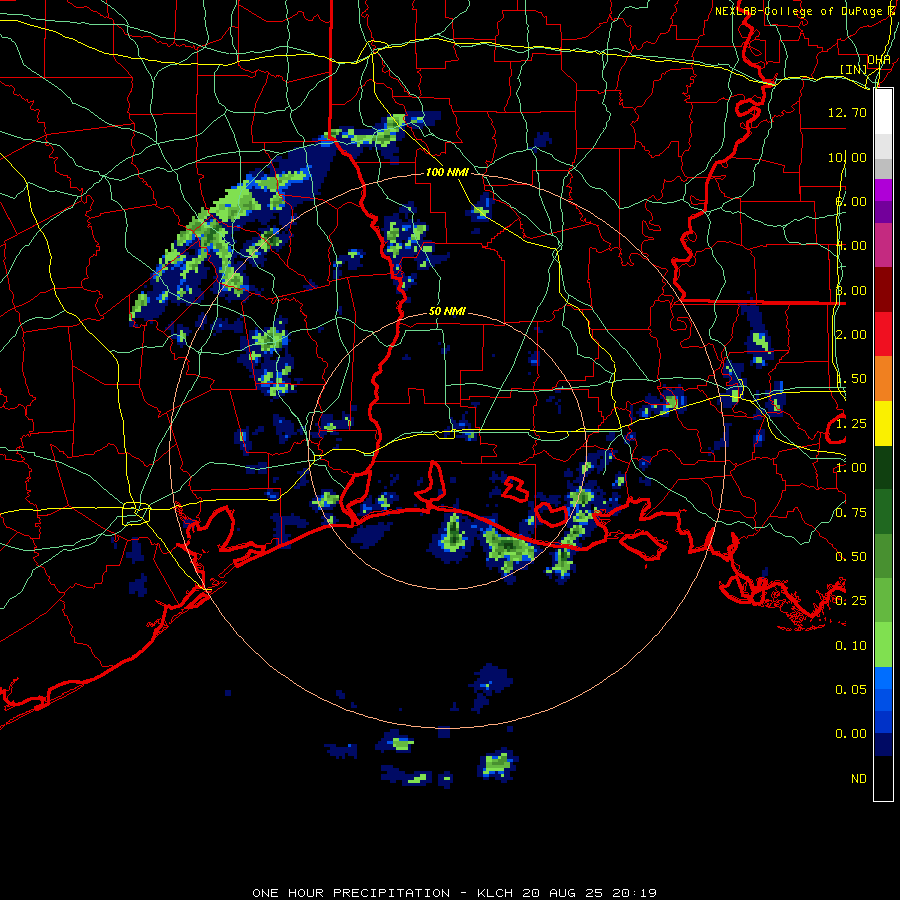This screenshot has height=900, width=900.
Task: Select the dark purple legend swatch
Action: [883, 212]
